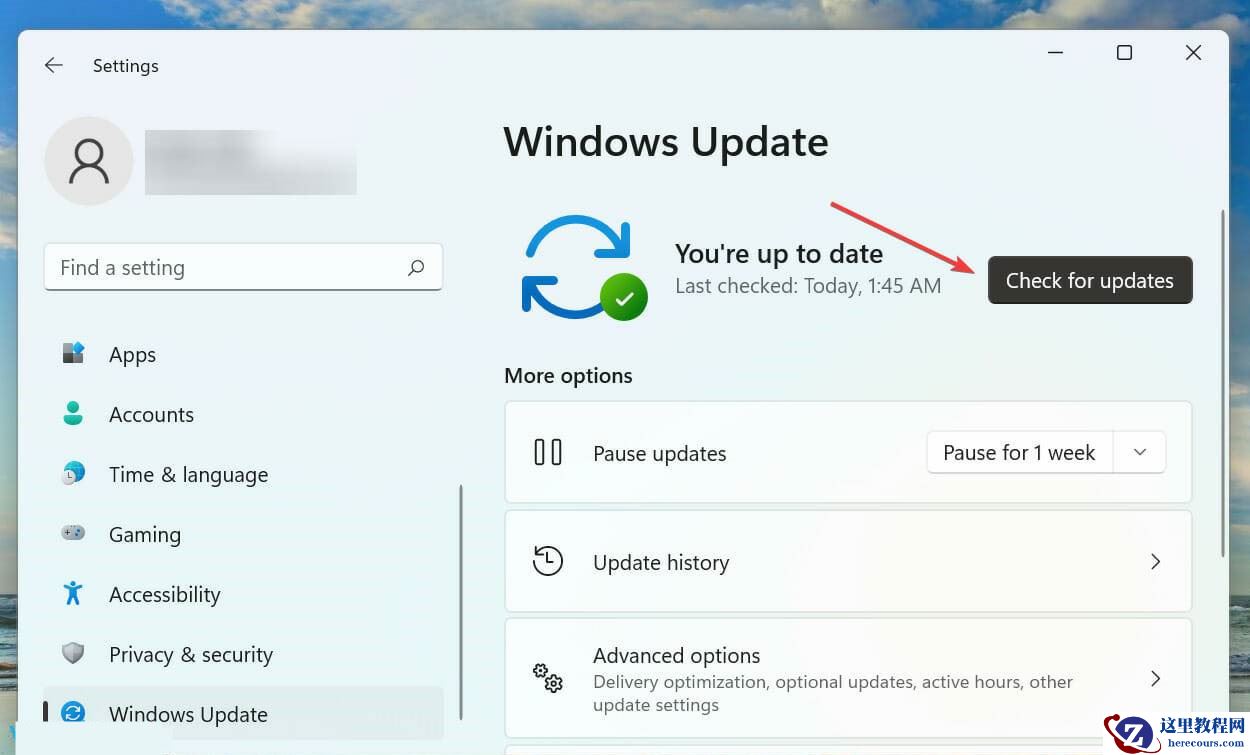This screenshot has width=1250, height=755.
Task: Select the Privacy & security shield icon
Action: [x=73, y=654]
